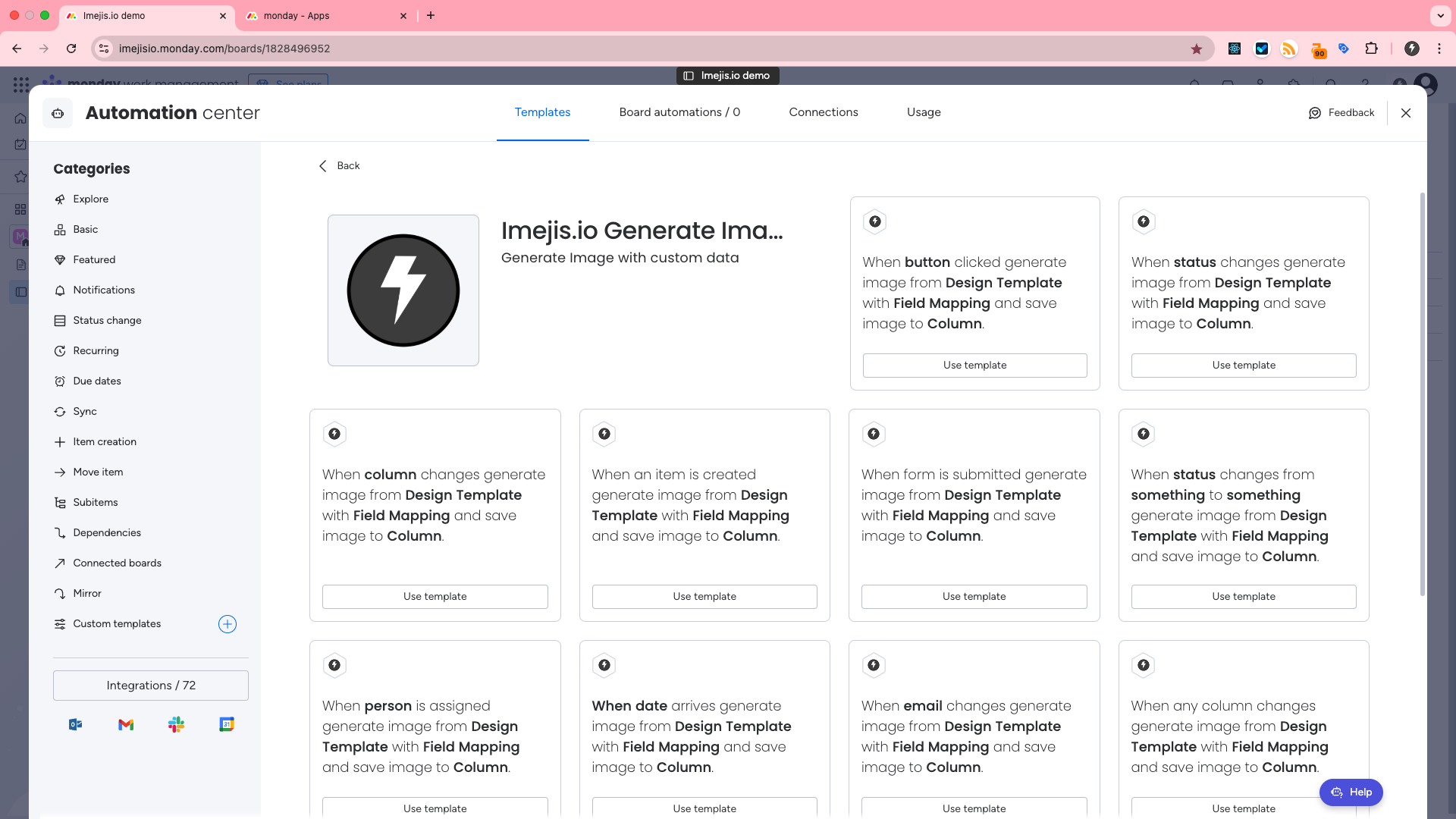This screenshot has height=819, width=1456.
Task: Click the Move item arrow icon
Action: tap(60, 472)
